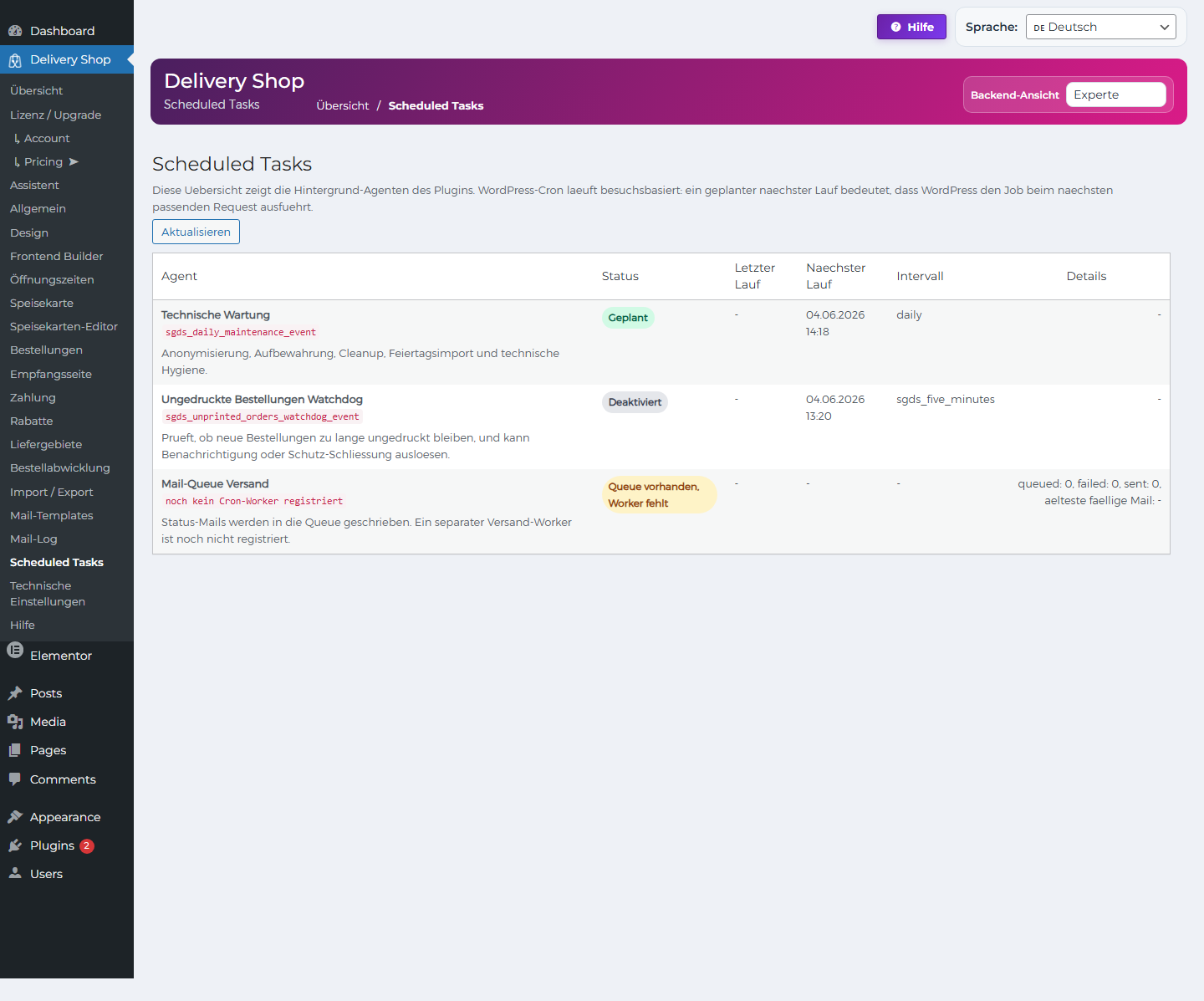Click the Queue vorhanden, Worker fehlt badge

[x=659, y=494]
